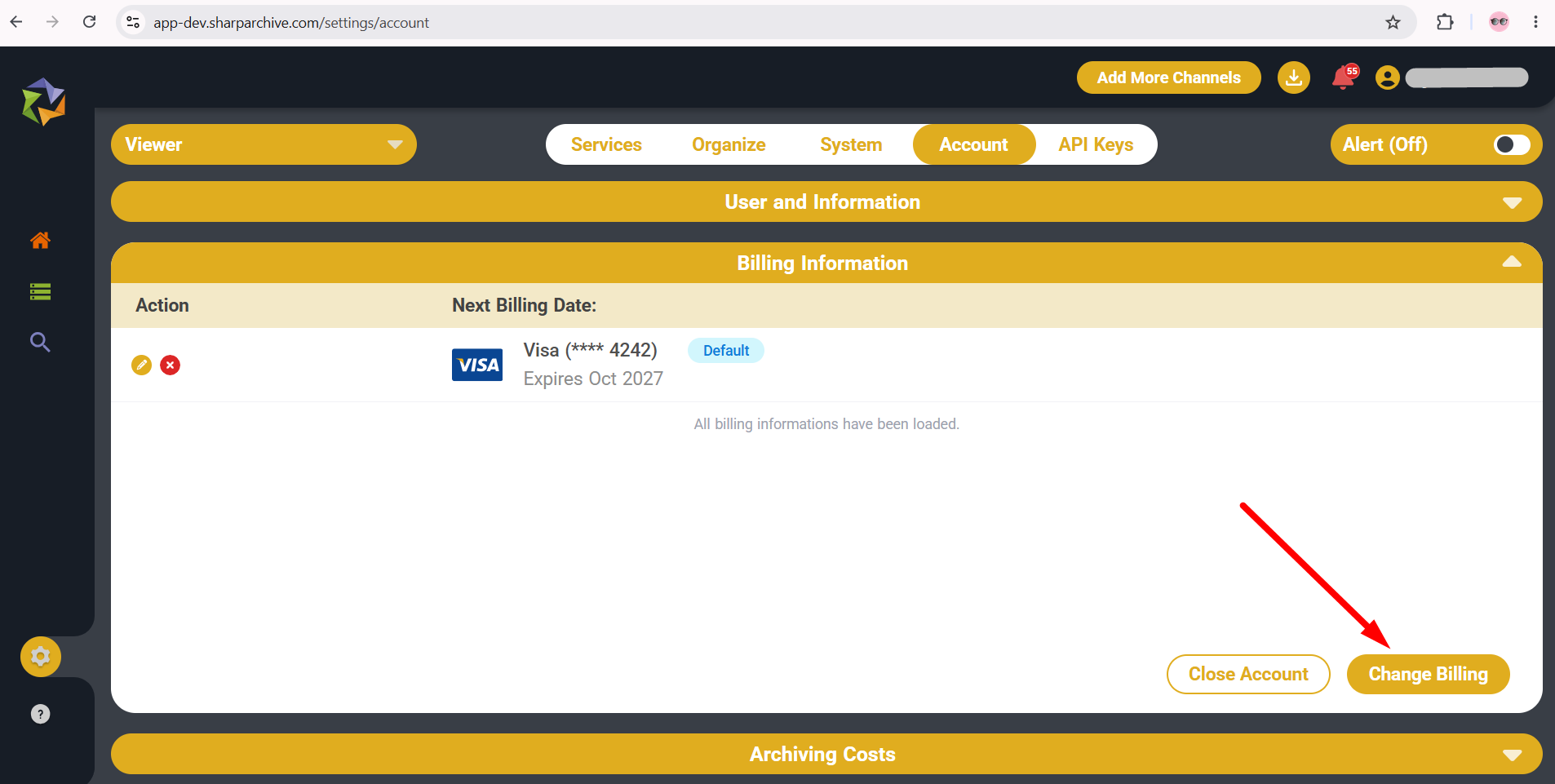Bookmark this page with the star icon
The image size is (1555, 784).
pyautogui.click(x=1393, y=22)
